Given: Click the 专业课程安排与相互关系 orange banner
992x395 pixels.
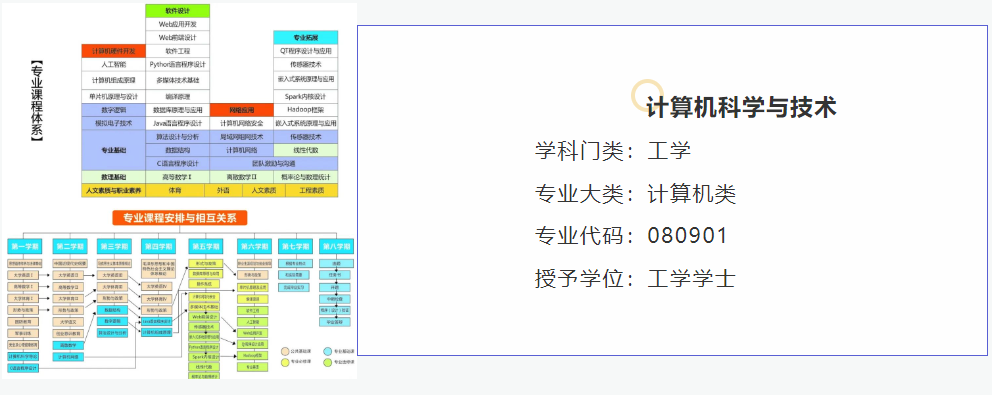Looking at the screenshot, I should pyautogui.click(x=180, y=218).
